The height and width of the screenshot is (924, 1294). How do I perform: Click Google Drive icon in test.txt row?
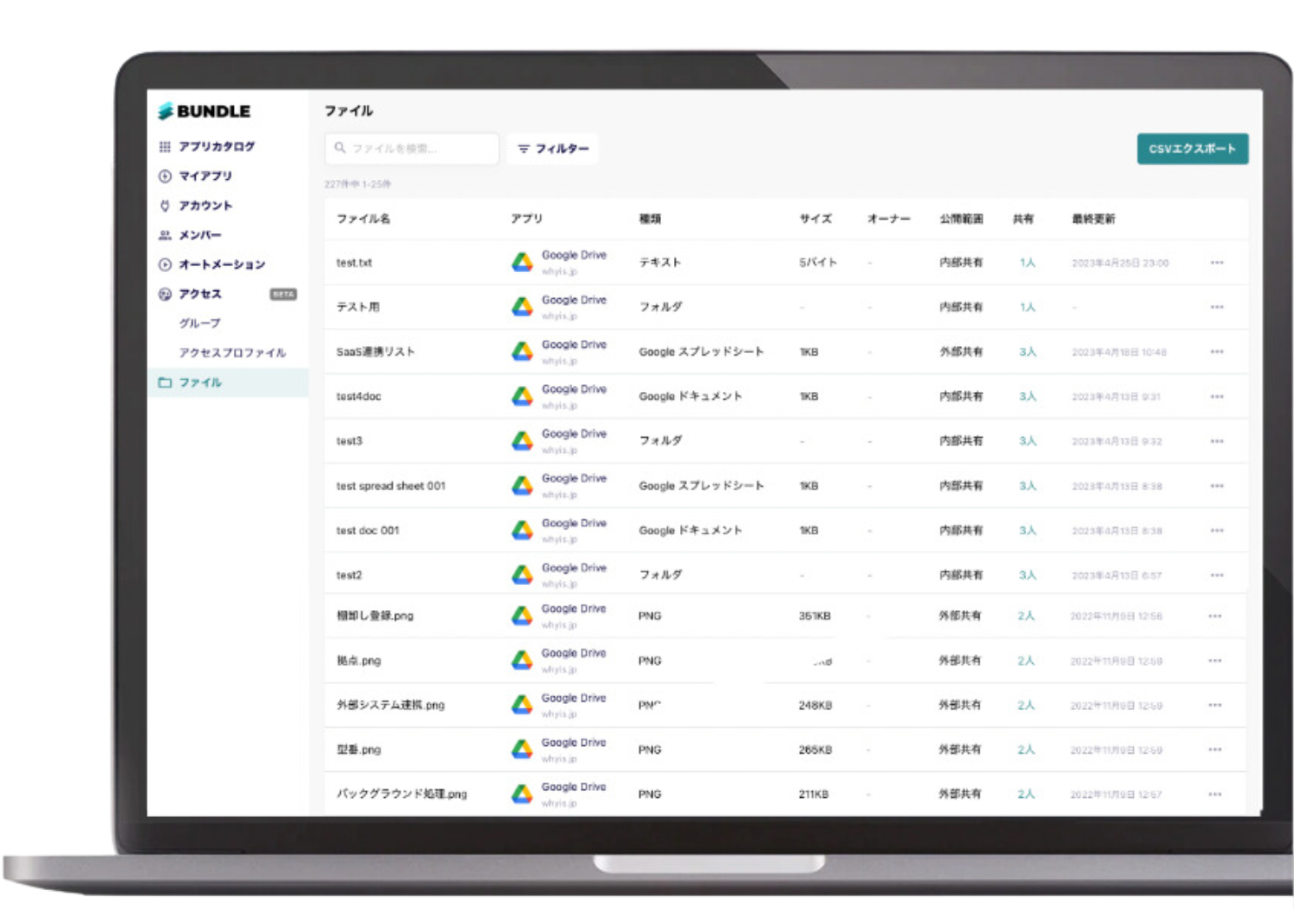tap(522, 263)
